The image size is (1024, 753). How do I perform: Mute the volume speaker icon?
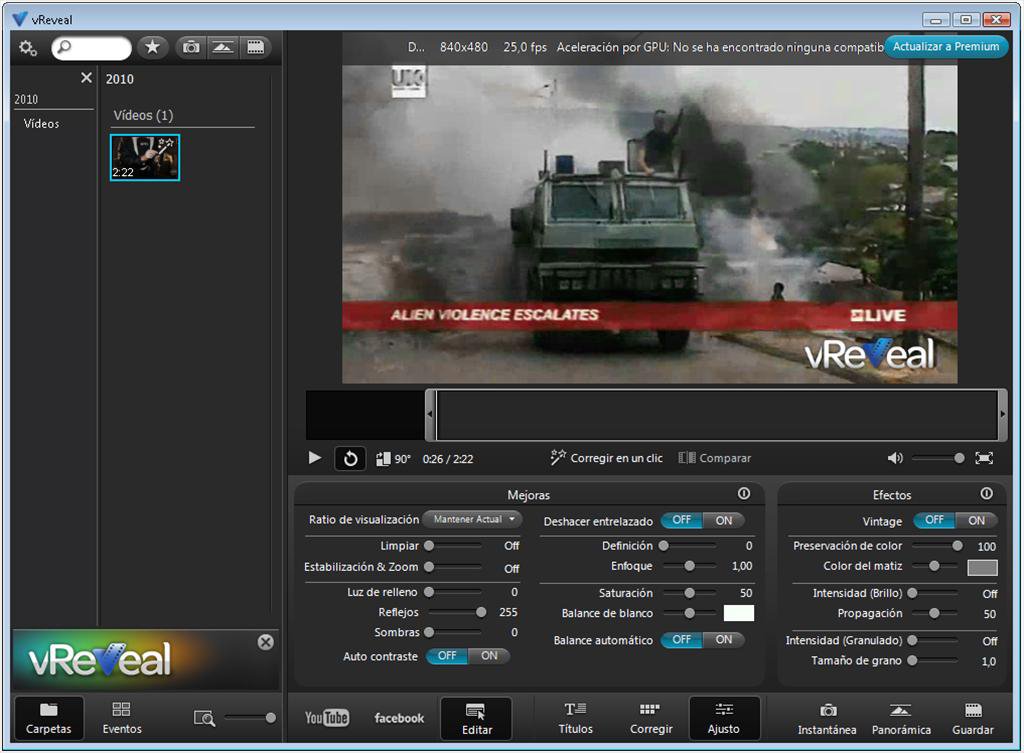tap(895, 458)
